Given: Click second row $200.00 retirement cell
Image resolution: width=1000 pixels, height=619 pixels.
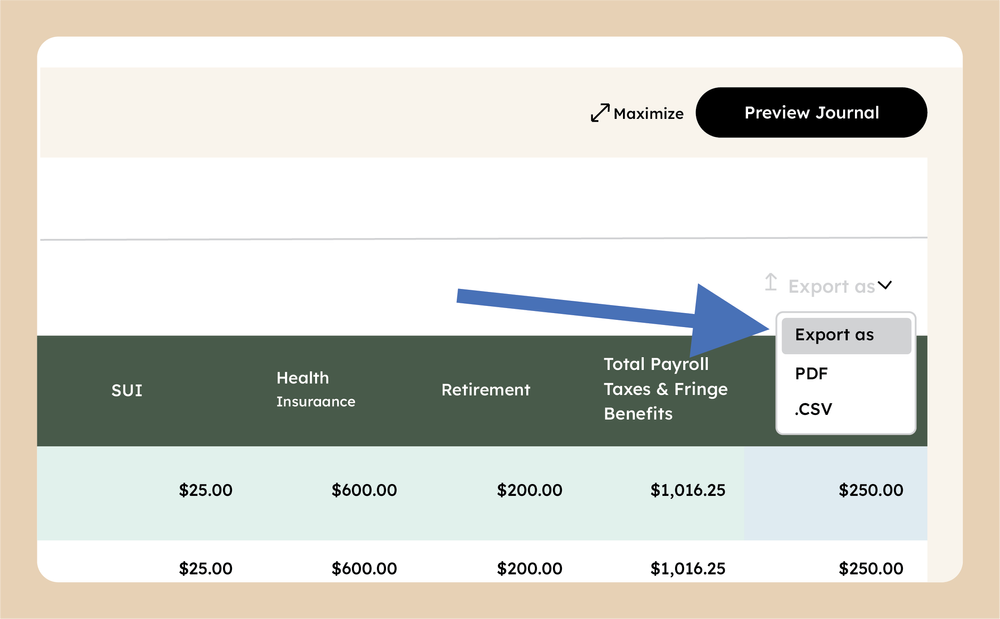Looking at the screenshot, I should (x=529, y=568).
